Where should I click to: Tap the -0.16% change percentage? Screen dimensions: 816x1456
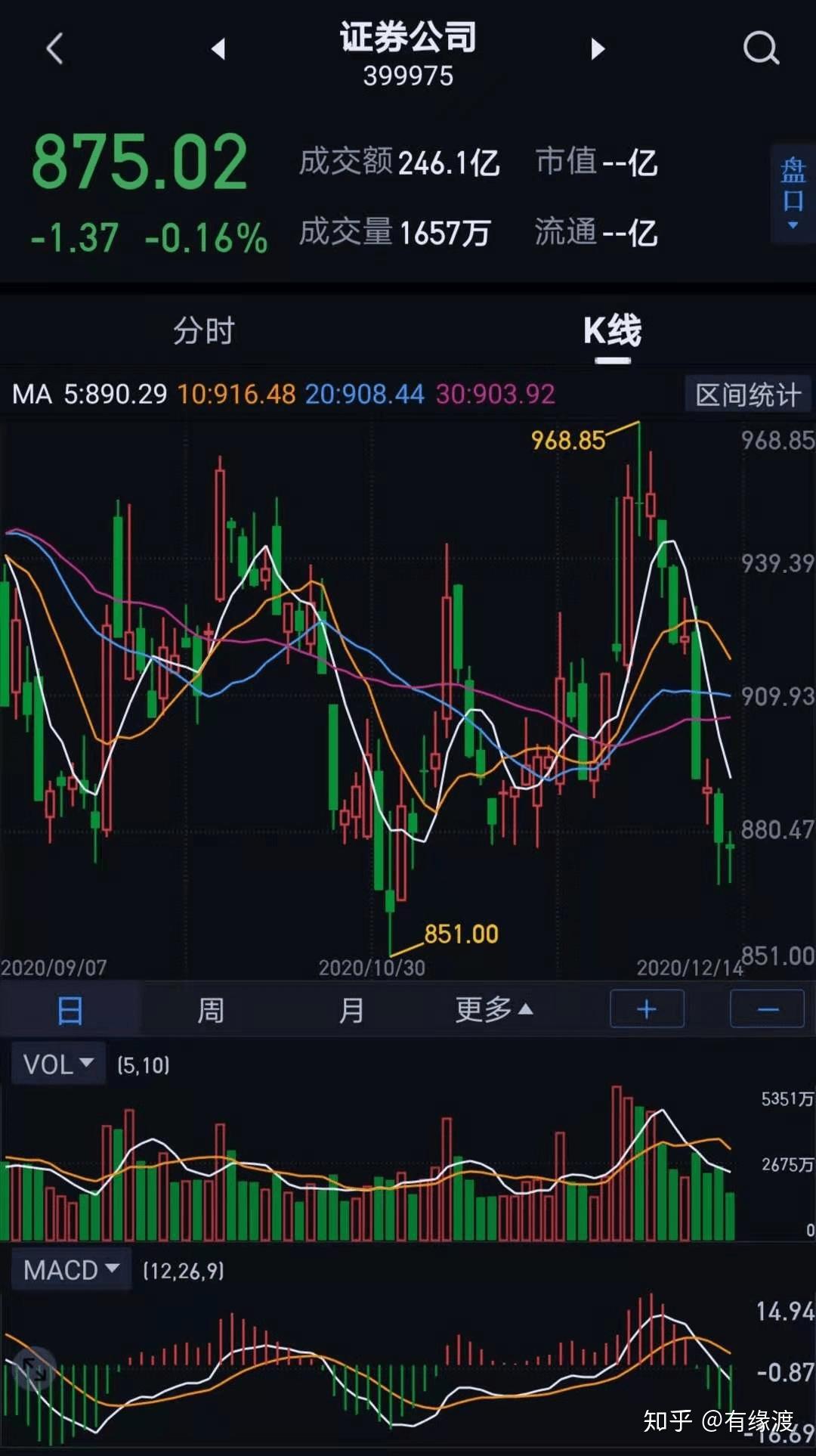click(206, 237)
